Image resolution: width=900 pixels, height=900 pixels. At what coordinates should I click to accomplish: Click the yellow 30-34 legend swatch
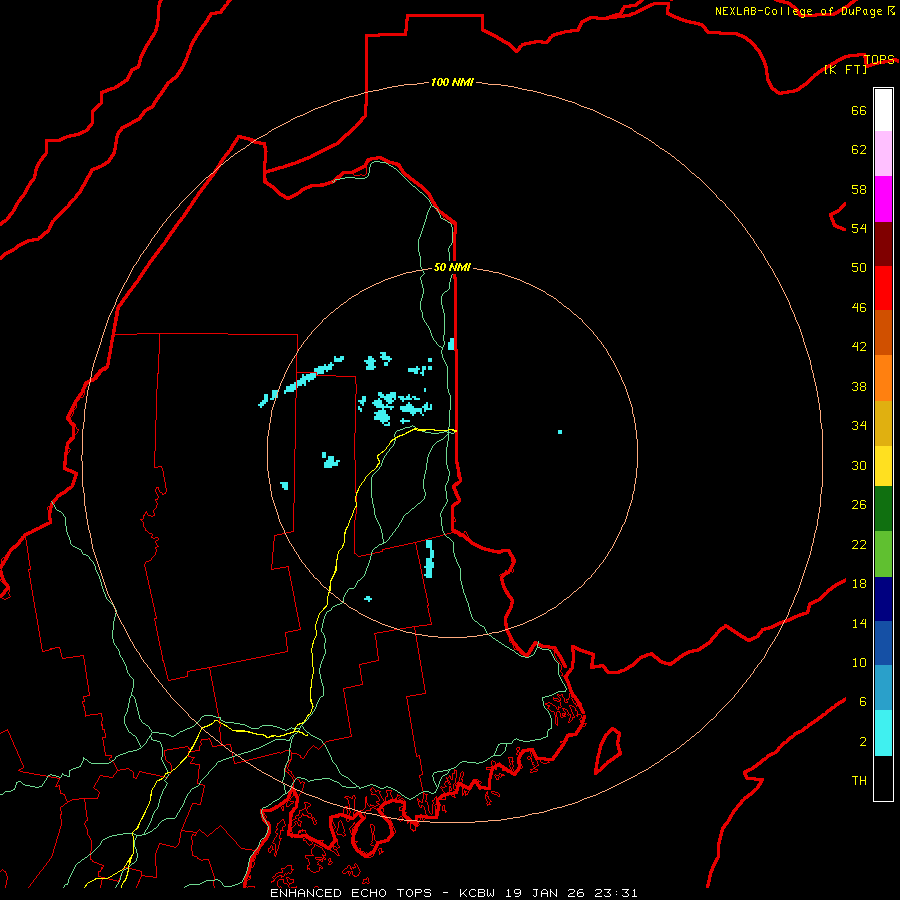883,465
